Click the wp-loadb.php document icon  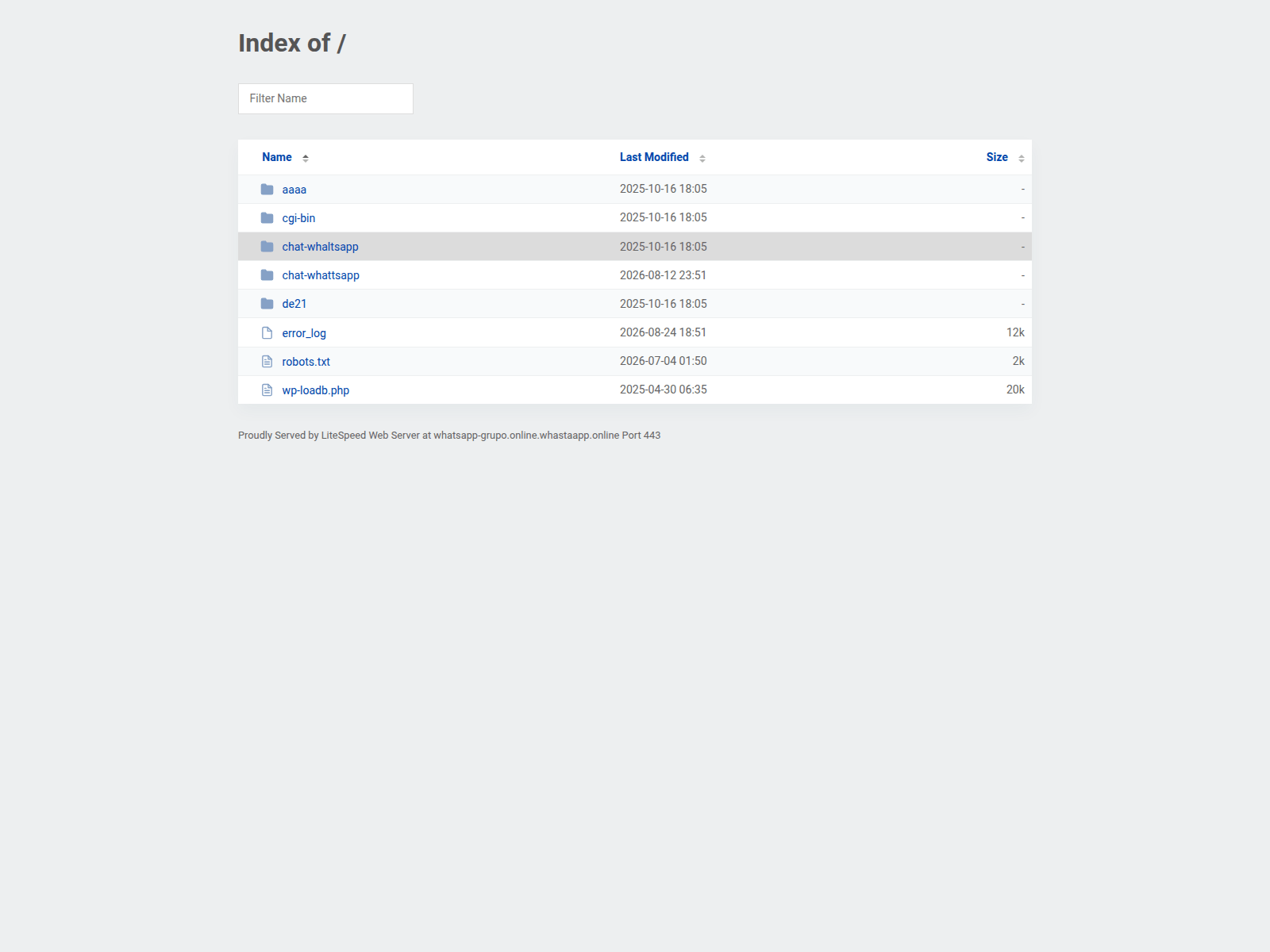[267, 390]
